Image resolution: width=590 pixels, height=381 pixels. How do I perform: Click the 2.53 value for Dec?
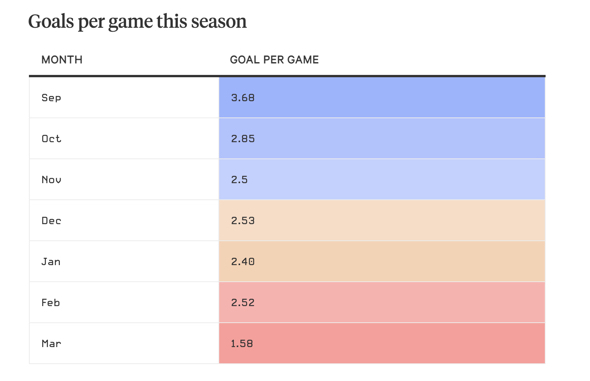(x=243, y=221)
